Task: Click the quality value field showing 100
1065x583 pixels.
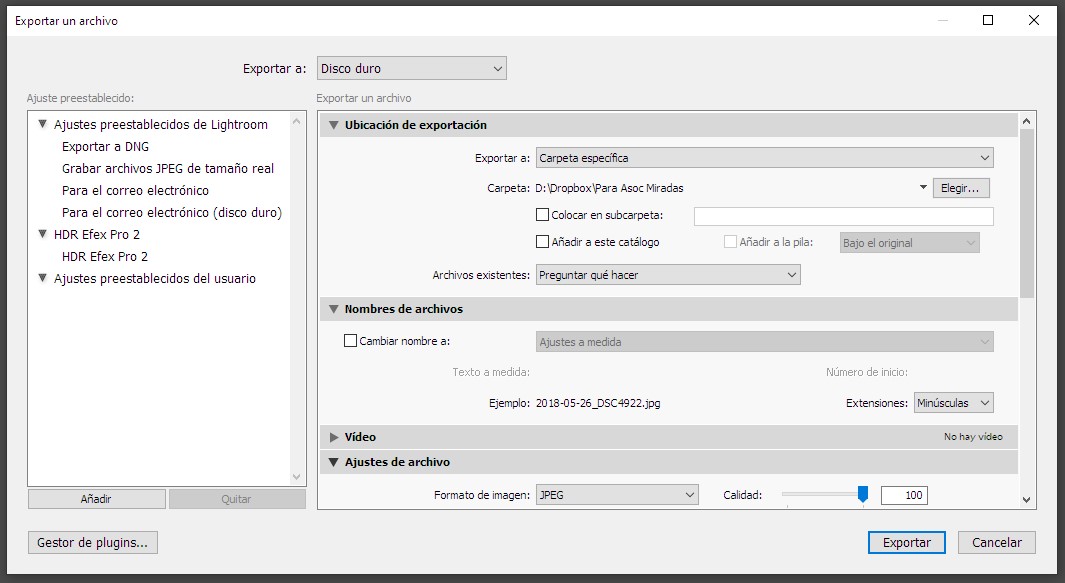Action: [904, 495]
